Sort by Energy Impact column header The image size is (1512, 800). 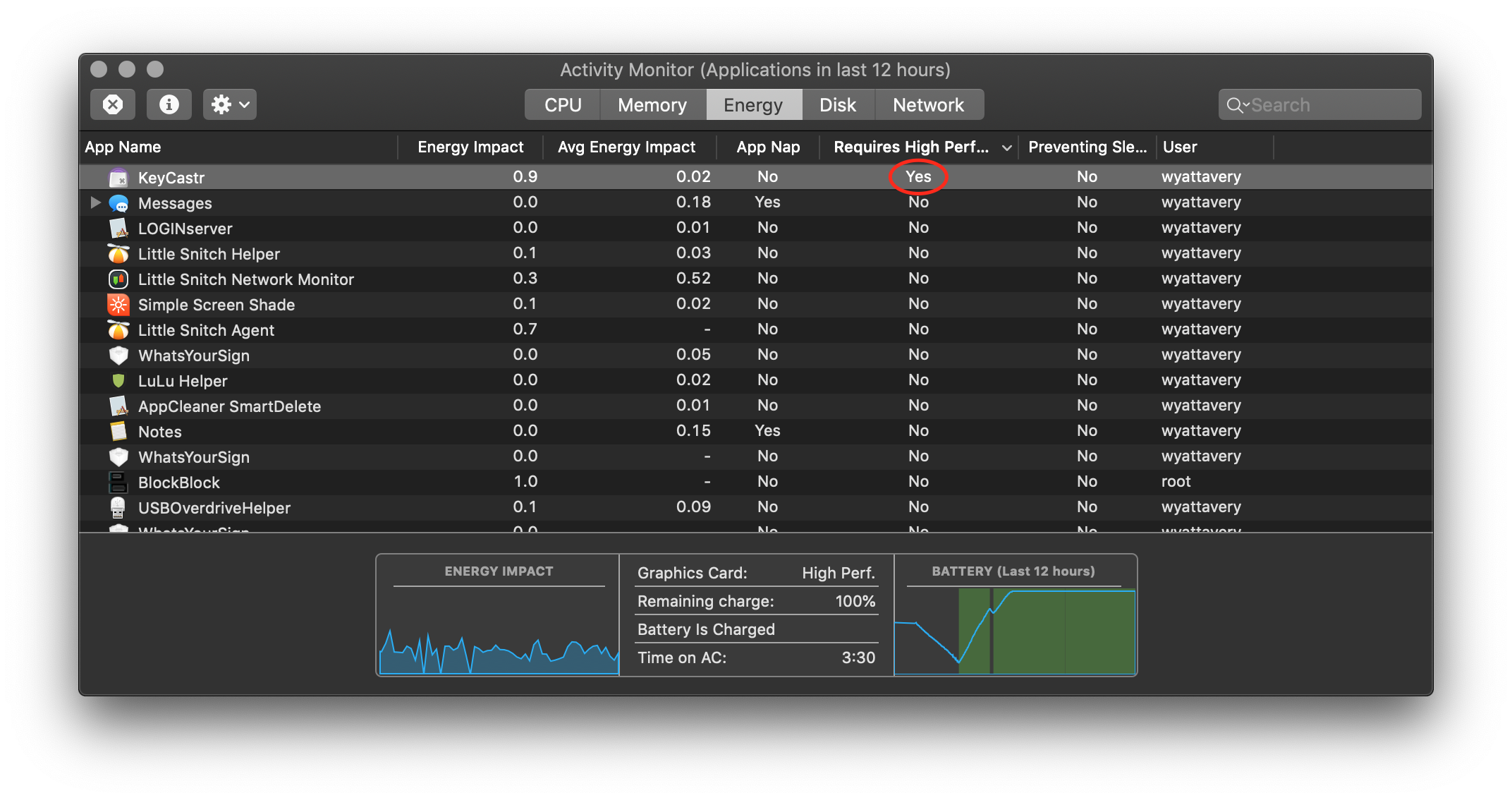pyautogui.click(x=470, y=147)
